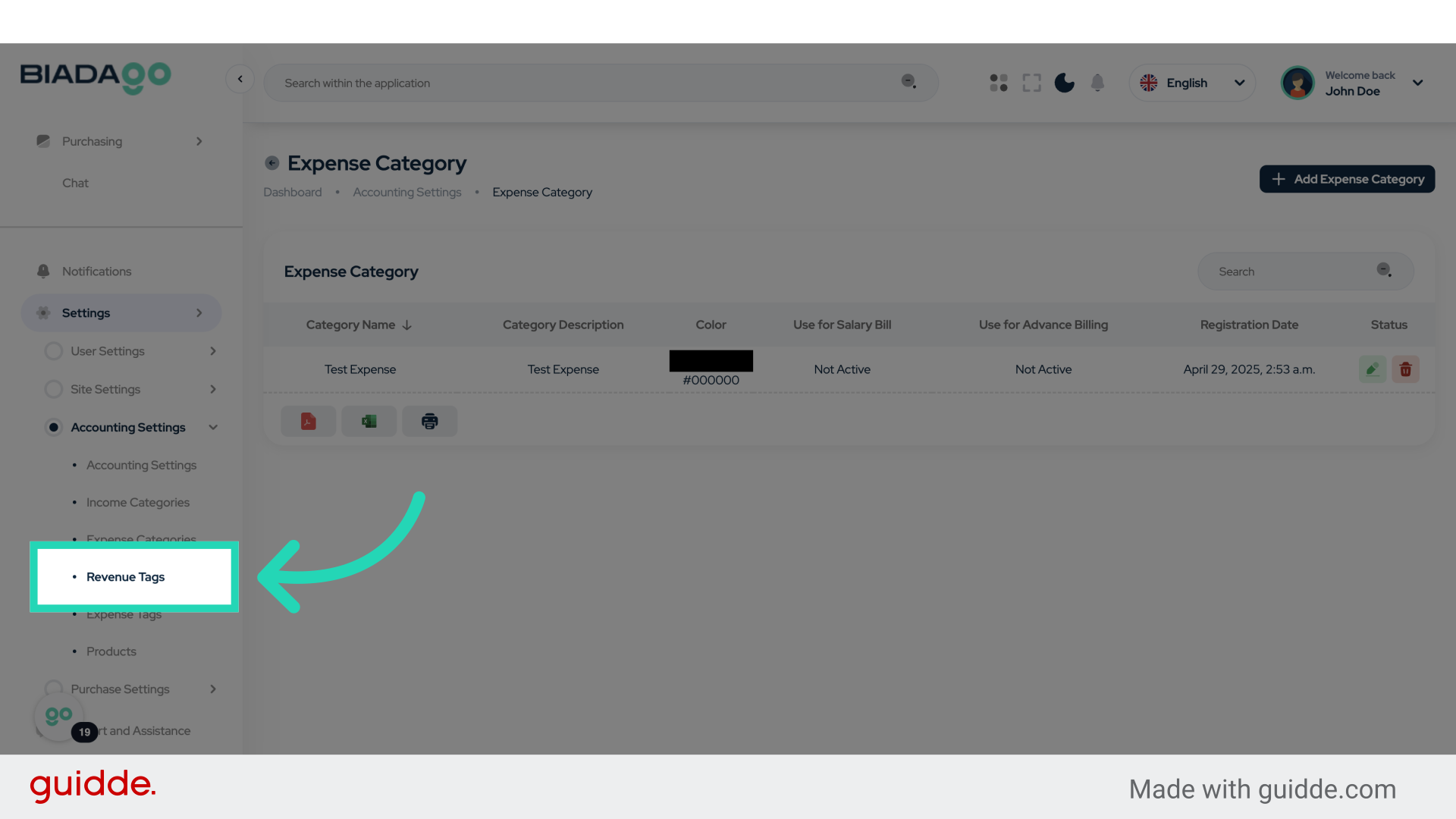Image resolution: width=1456 pixels, height=819 pixels.
Task: Expand the Purchasing section
Action: [199, 141]
